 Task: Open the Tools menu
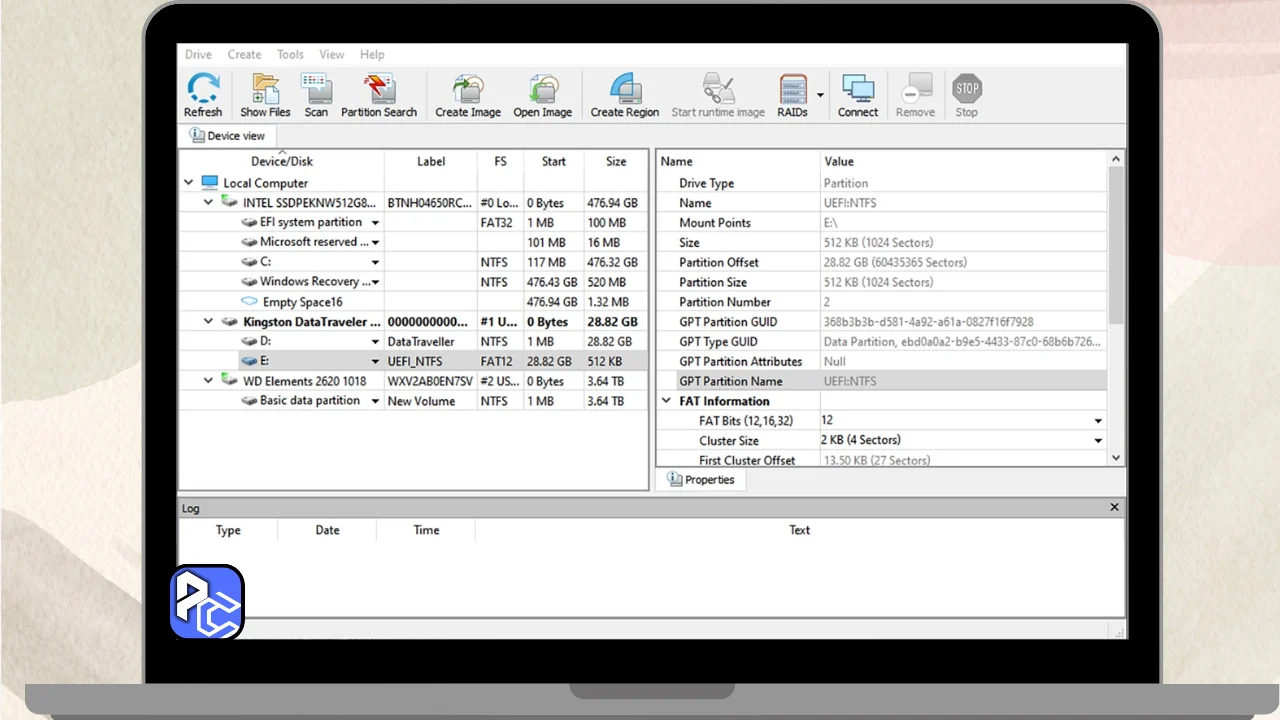[x=290, y=55]
